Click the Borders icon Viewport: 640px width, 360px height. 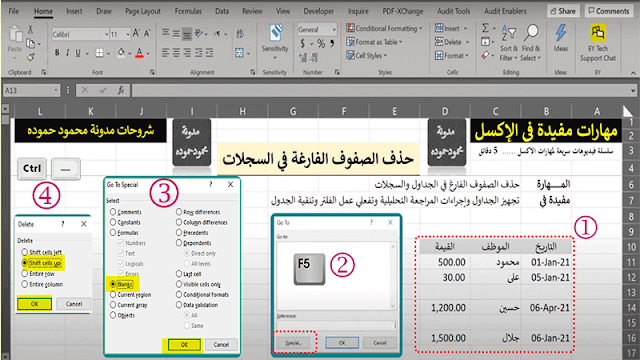[99, 53]
